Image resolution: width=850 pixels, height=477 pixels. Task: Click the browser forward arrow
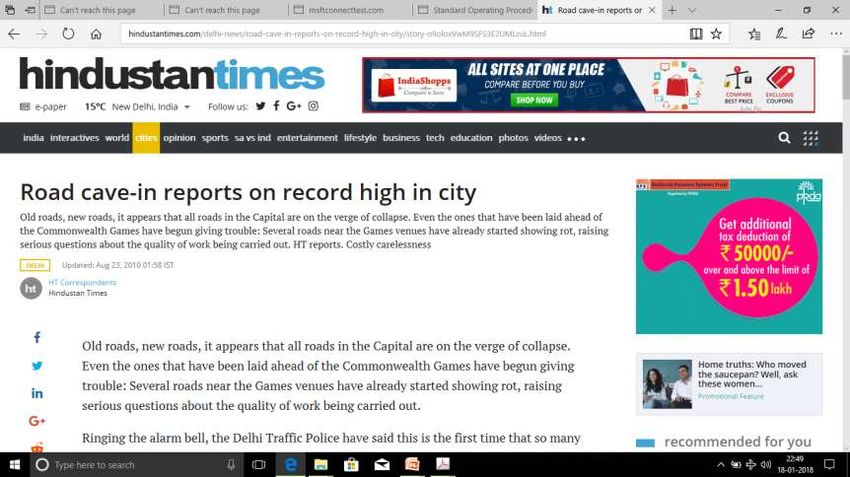(41, 34)
